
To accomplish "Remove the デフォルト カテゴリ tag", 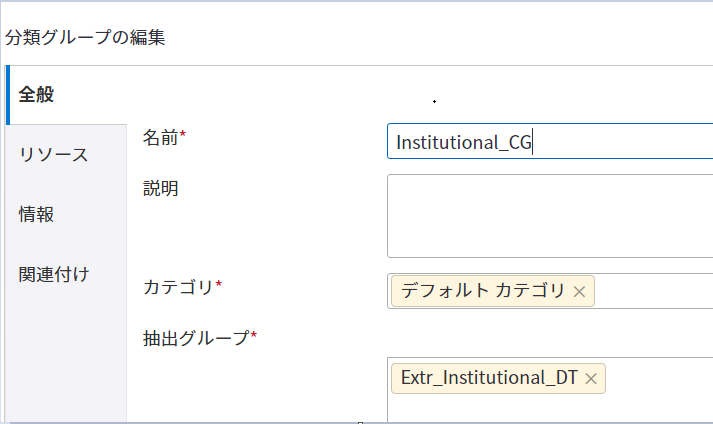I will click(x=580, y=291).
